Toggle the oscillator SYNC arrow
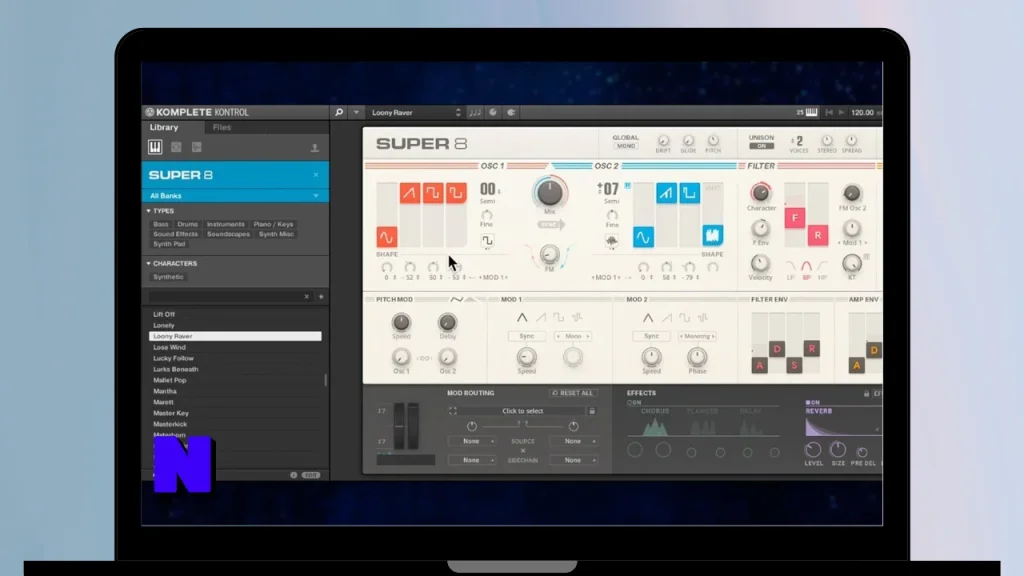 click(551, 225)
